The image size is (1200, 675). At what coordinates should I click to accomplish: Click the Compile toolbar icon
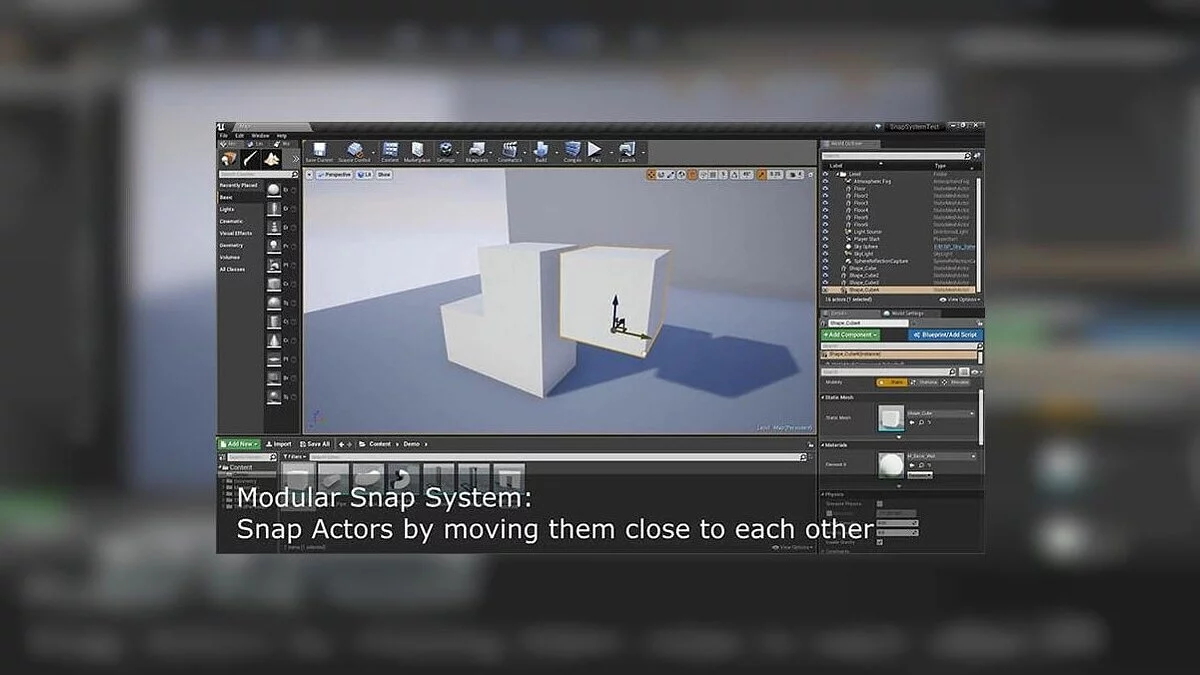572,151
